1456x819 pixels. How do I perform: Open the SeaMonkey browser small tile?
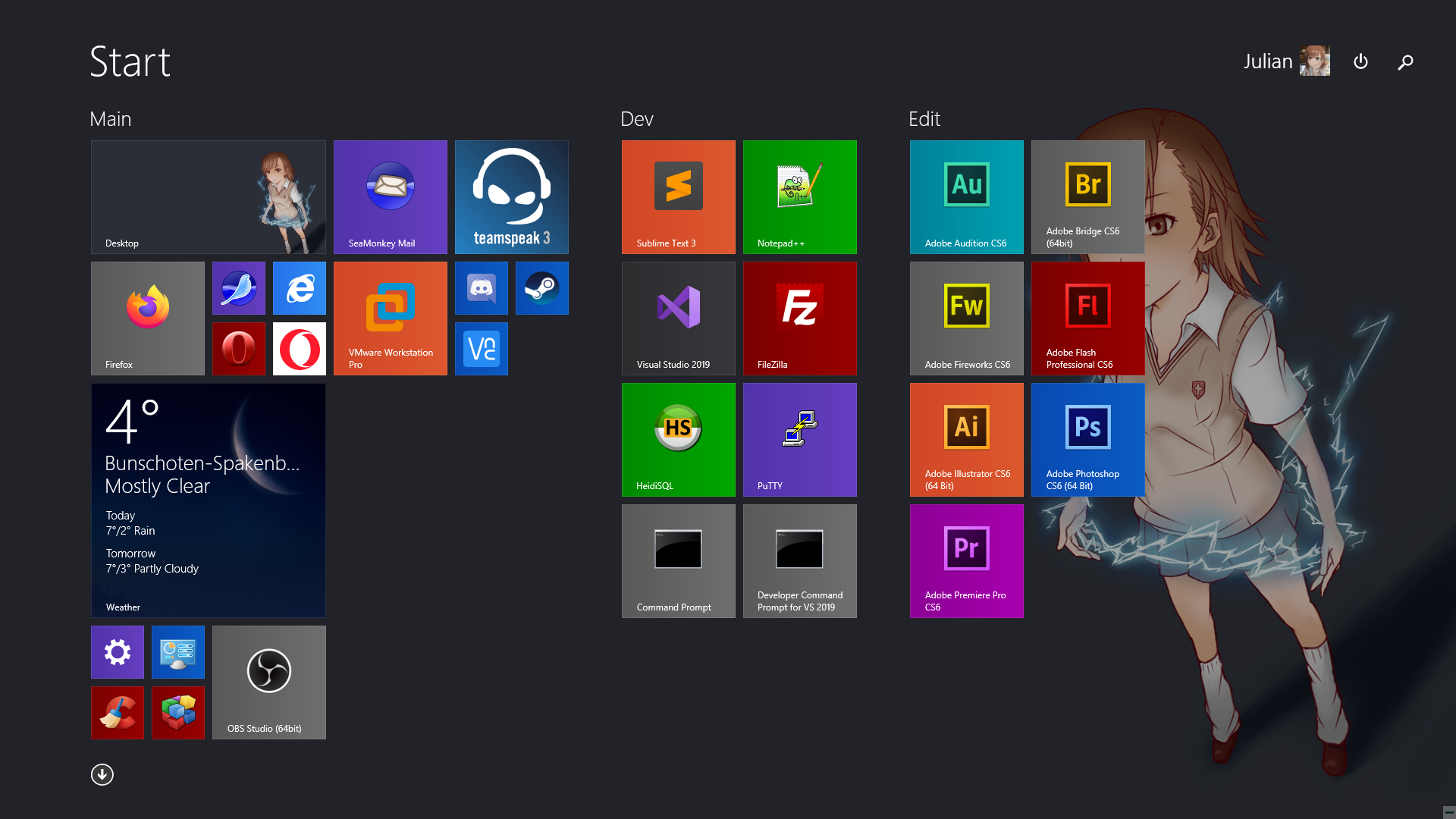(x=239, y=288)
